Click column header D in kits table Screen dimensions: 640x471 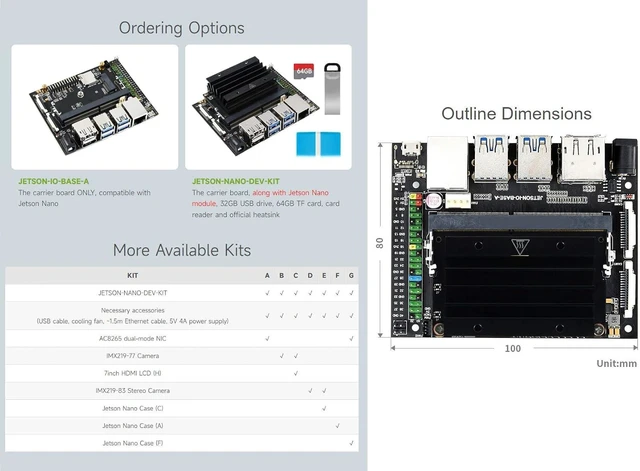(x=310, y=275)
